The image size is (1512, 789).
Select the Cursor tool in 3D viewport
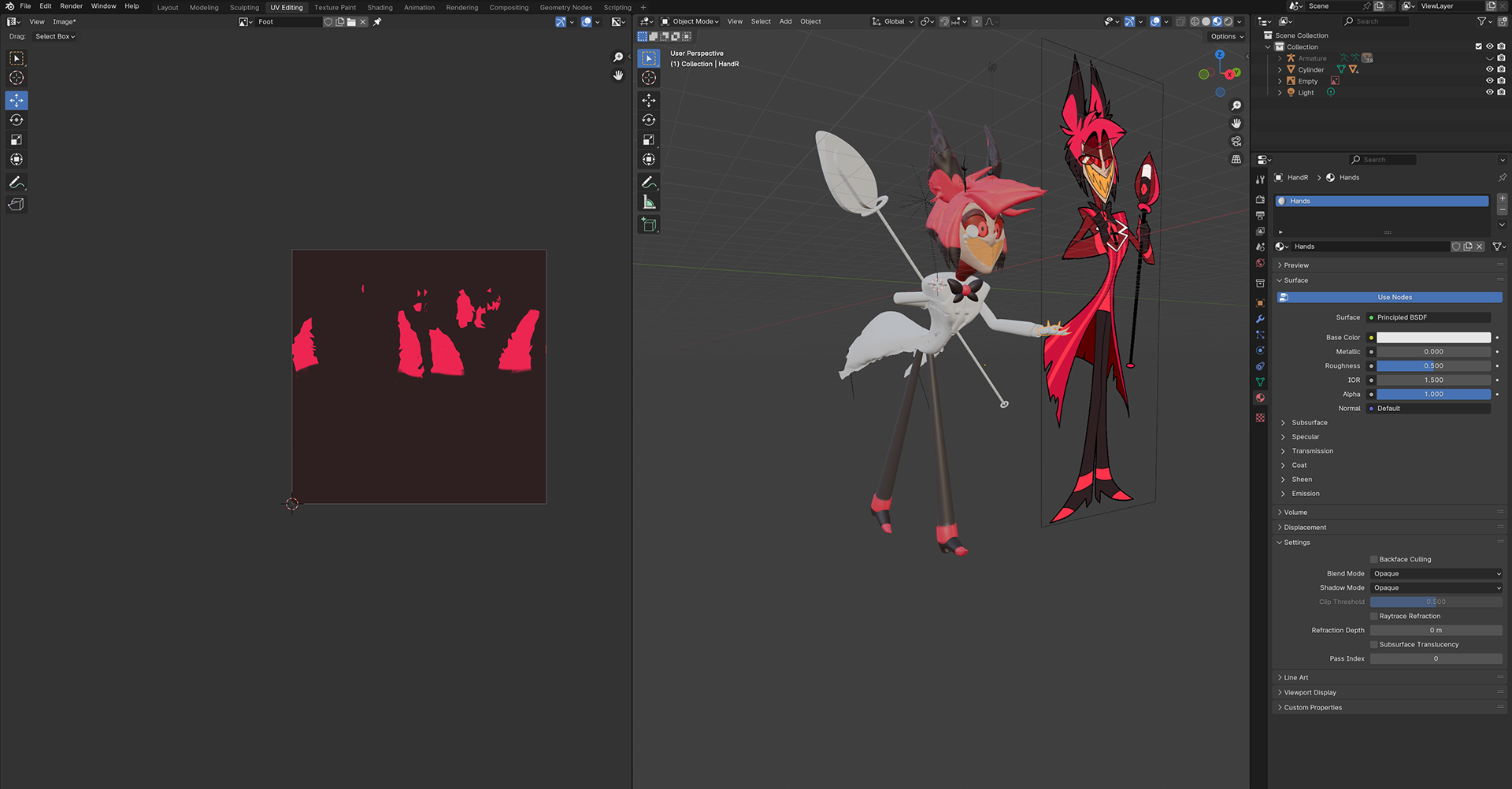pos(649,77)
